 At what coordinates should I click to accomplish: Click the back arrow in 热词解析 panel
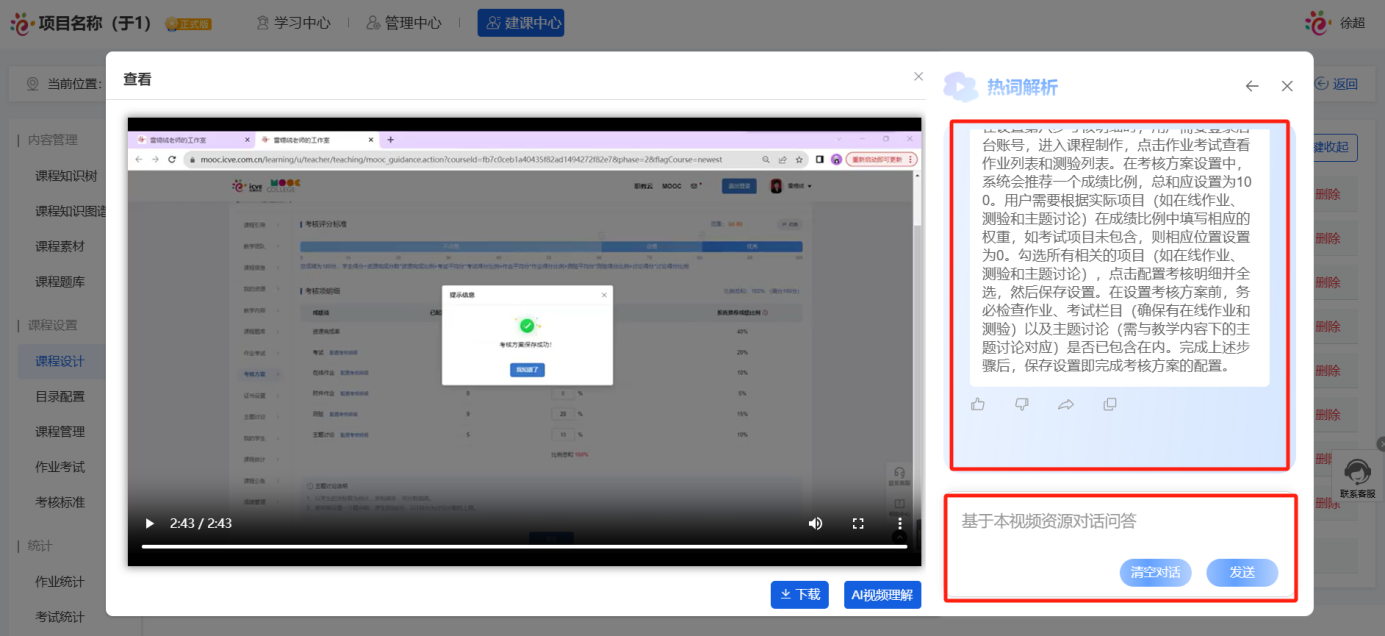point(1251,86)
